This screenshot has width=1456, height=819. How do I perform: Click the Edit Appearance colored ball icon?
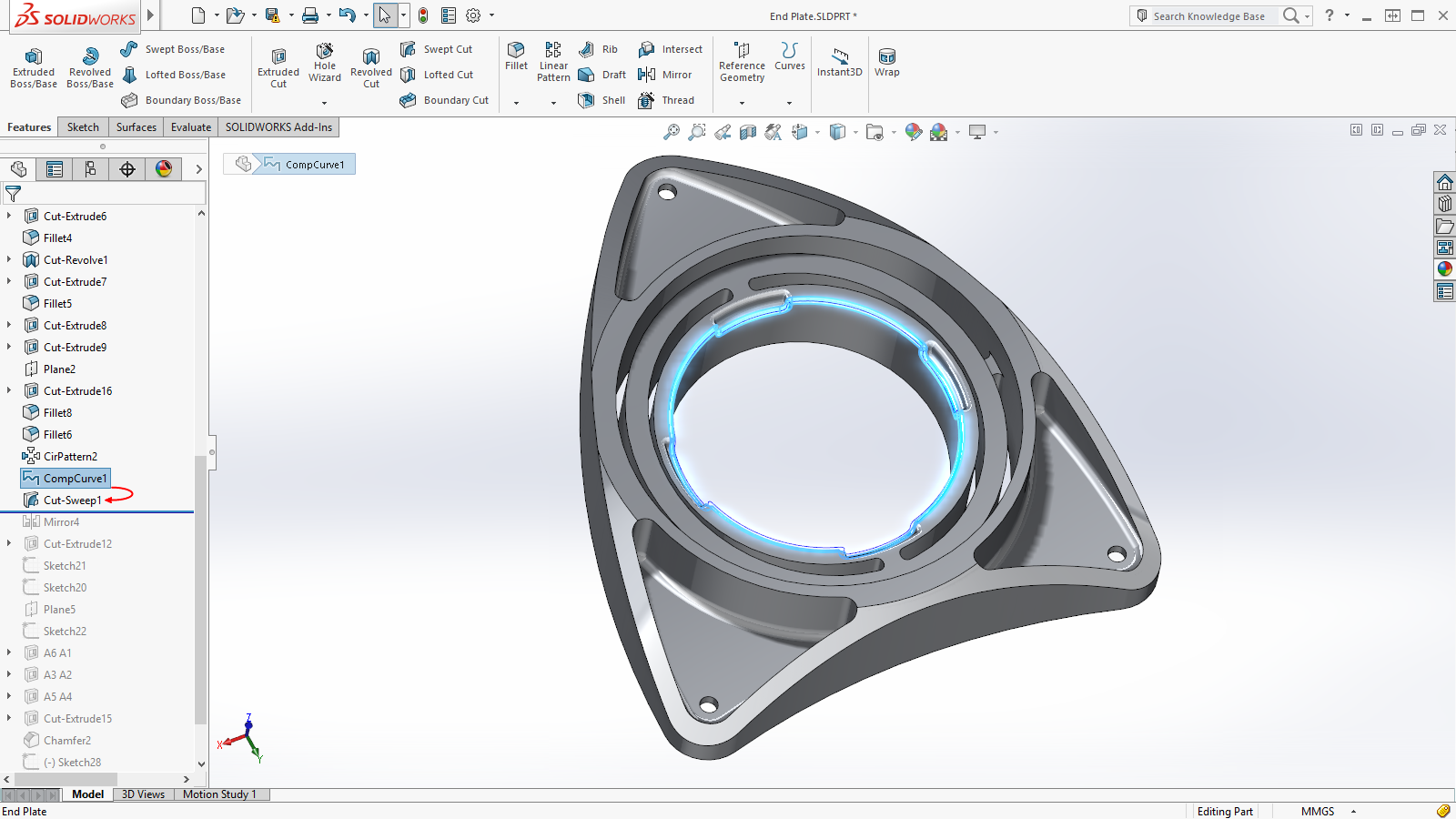click(915, 132)
